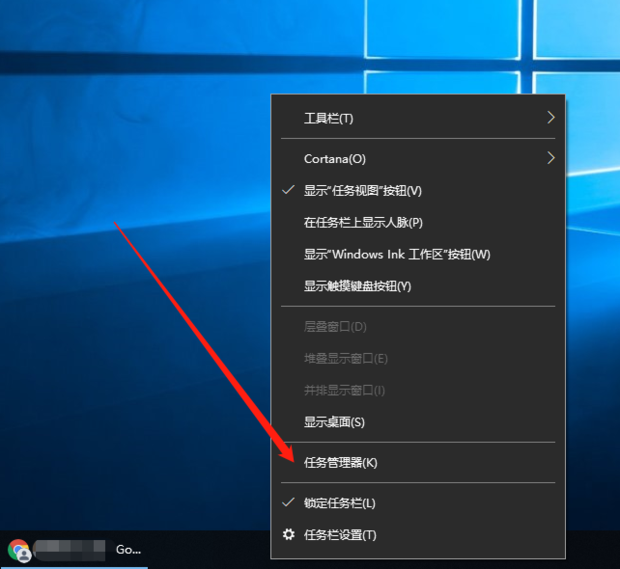Toggle 显示"任务视图"按钮(V) option
Viewport: 620px width, 569px height.
coord(418,191)
